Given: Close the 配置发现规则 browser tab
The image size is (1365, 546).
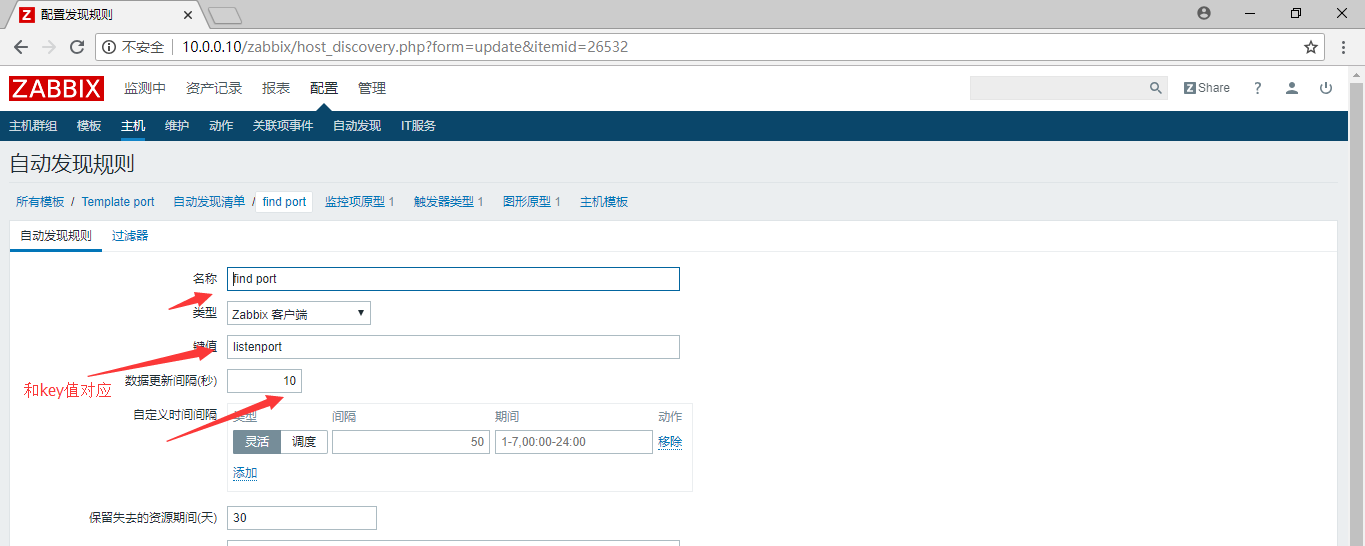Looking at the screenshot, I should (189, 15).
